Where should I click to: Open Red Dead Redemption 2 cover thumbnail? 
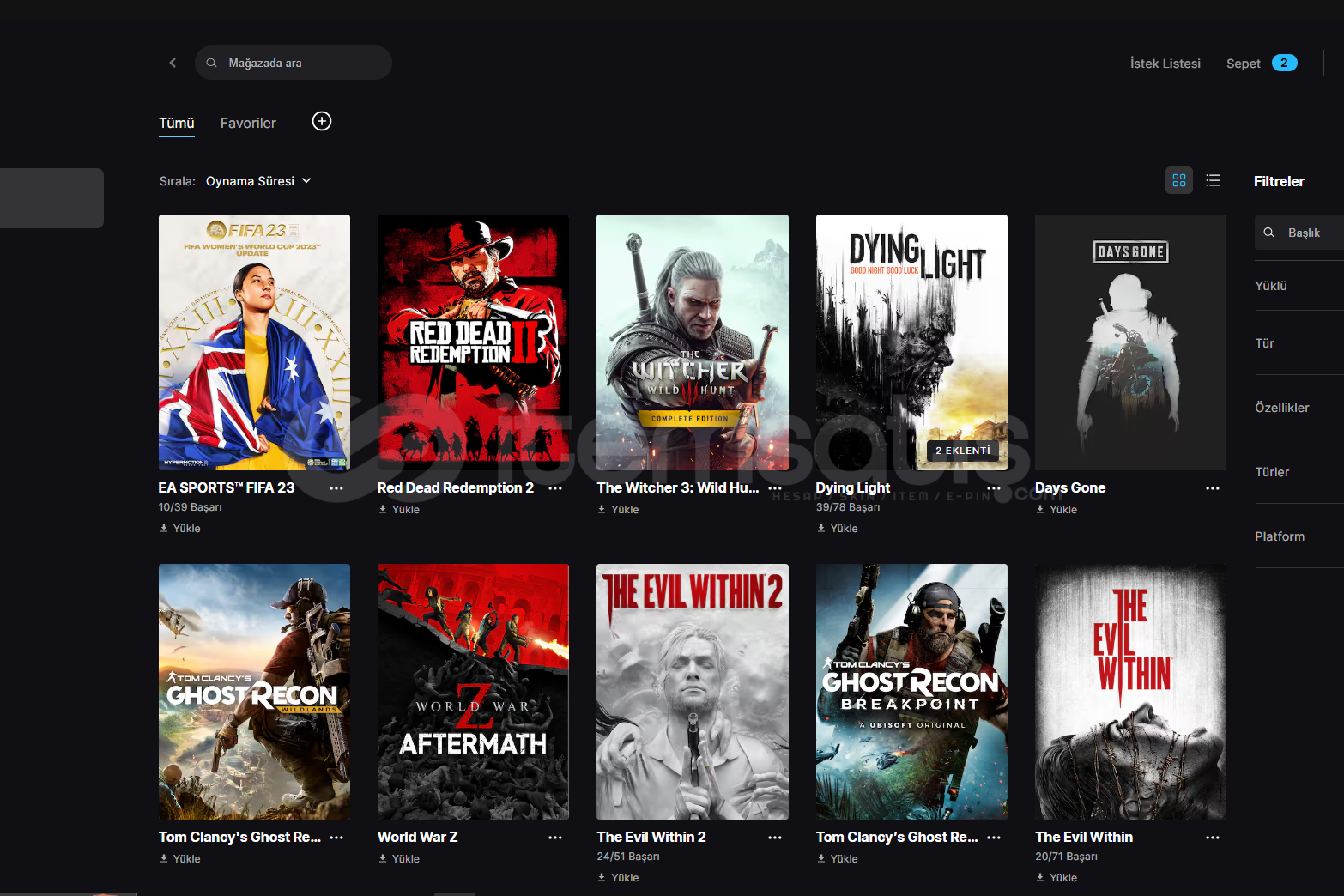coord(473,342)
